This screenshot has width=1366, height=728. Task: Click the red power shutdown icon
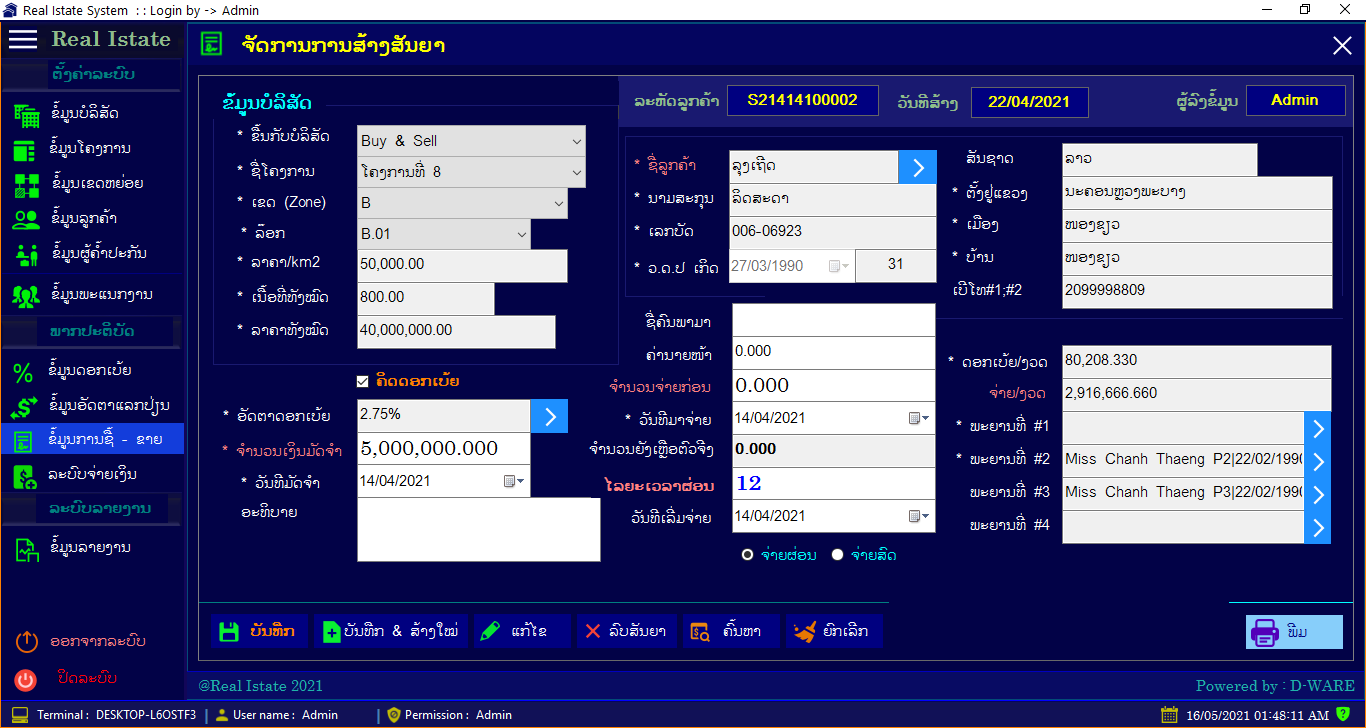26,680
